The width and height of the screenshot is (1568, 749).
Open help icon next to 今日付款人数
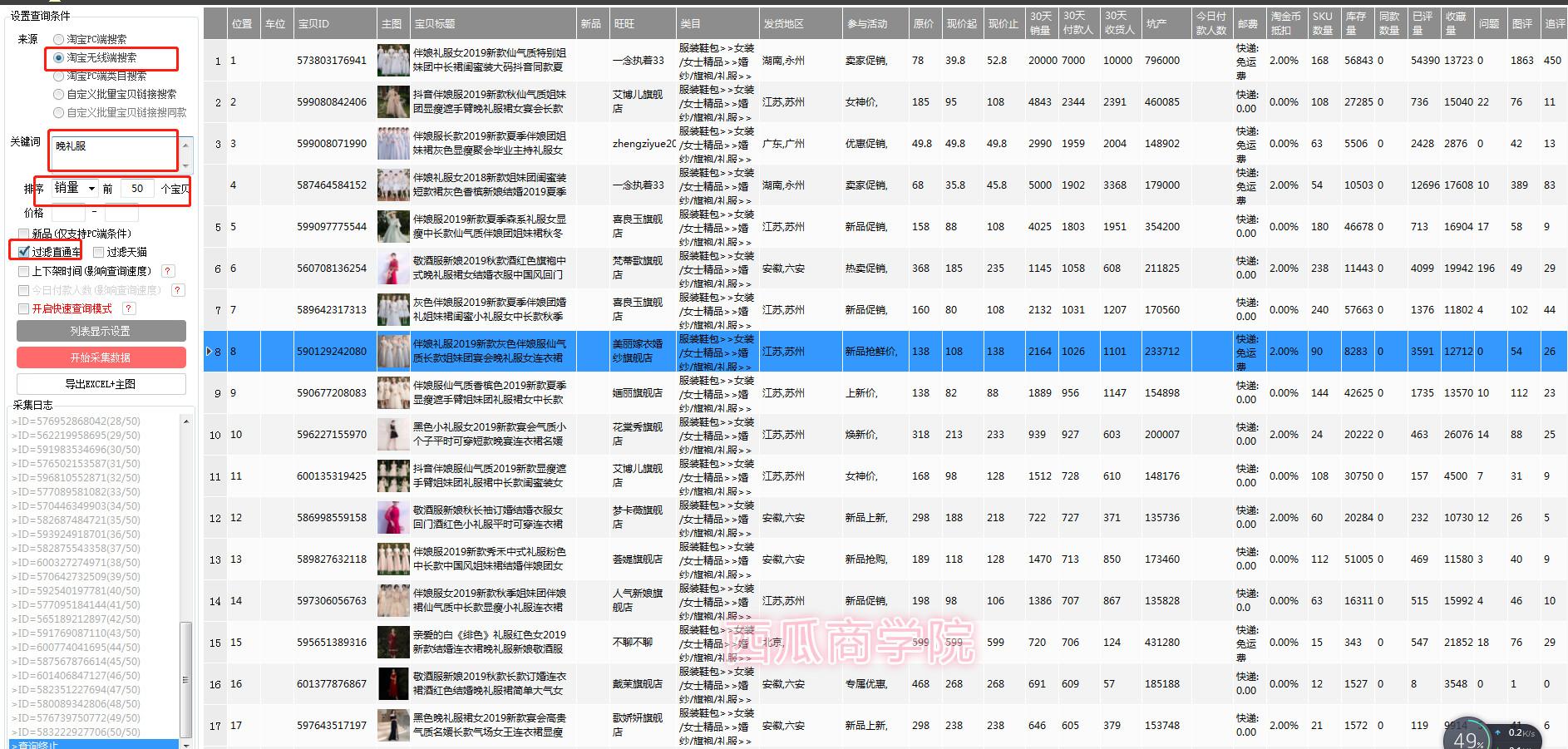178,290
